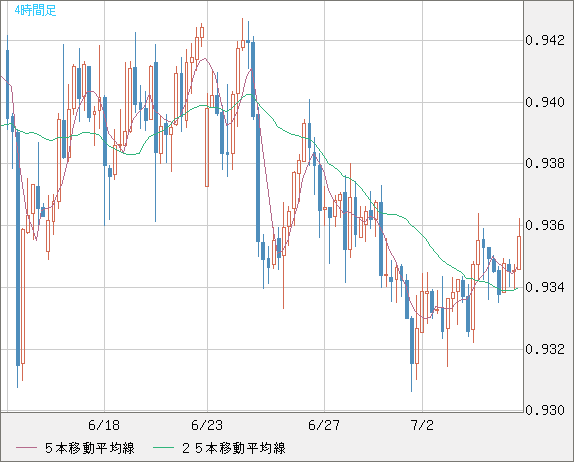
Task: Click the 25本移動平均線 legend text
Action: (234, 448)
